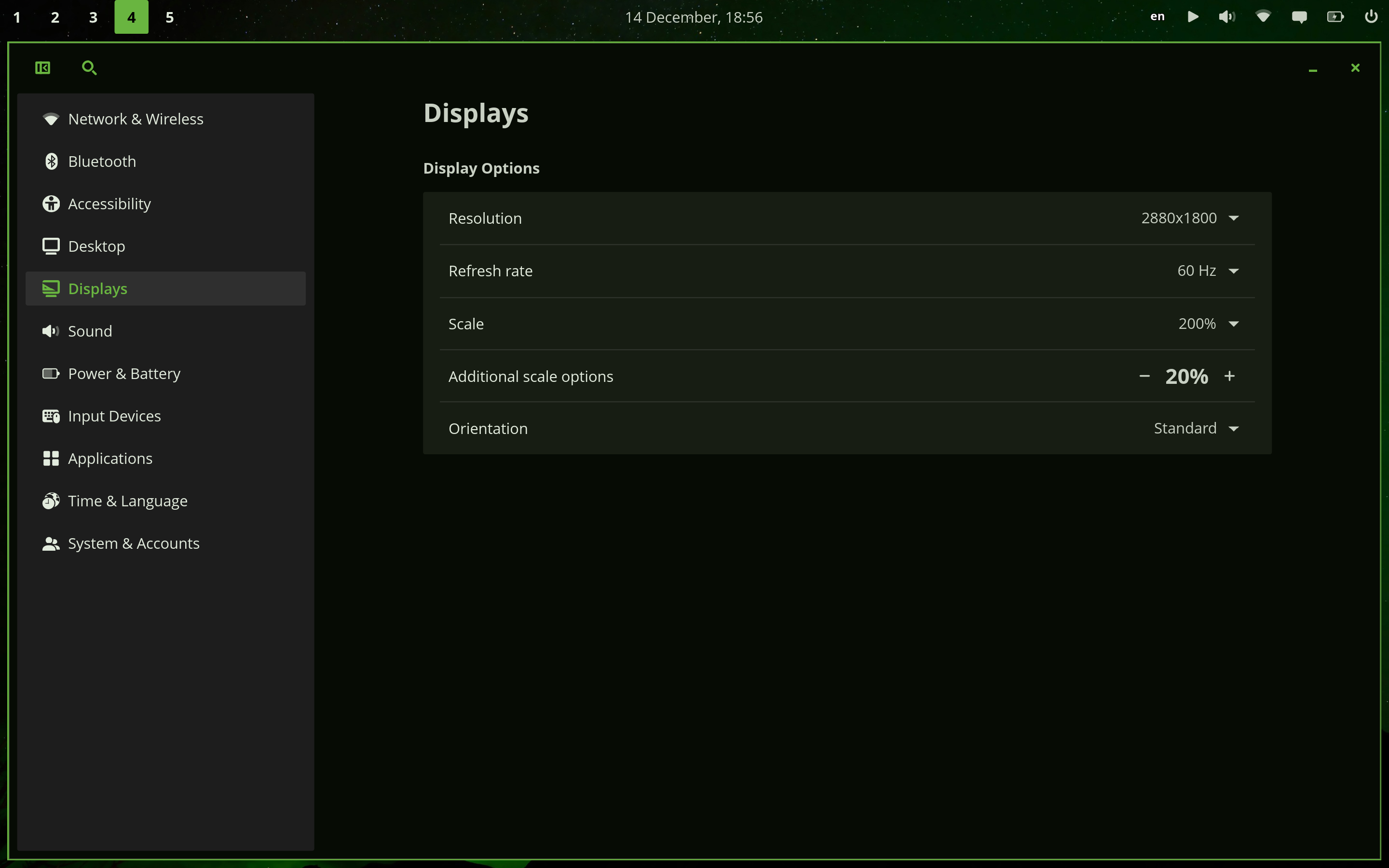Click the Input Devices keyboard icon
The image size is (1389, 868).
[x=51, y=416]
